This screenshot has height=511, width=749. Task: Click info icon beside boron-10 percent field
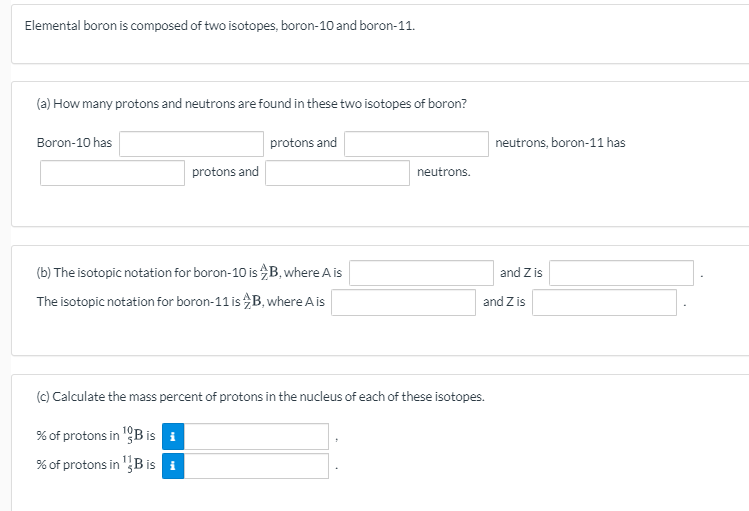pyautogui.click(x=174, y=436)
